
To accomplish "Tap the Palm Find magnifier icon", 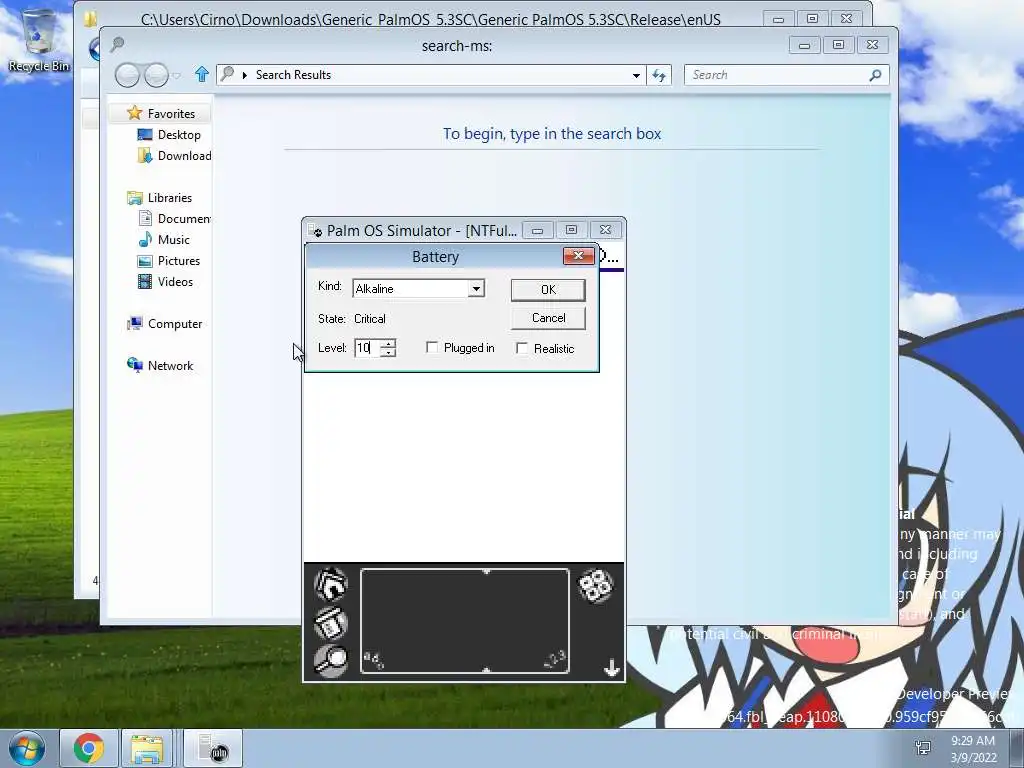I will click(331, 660).
